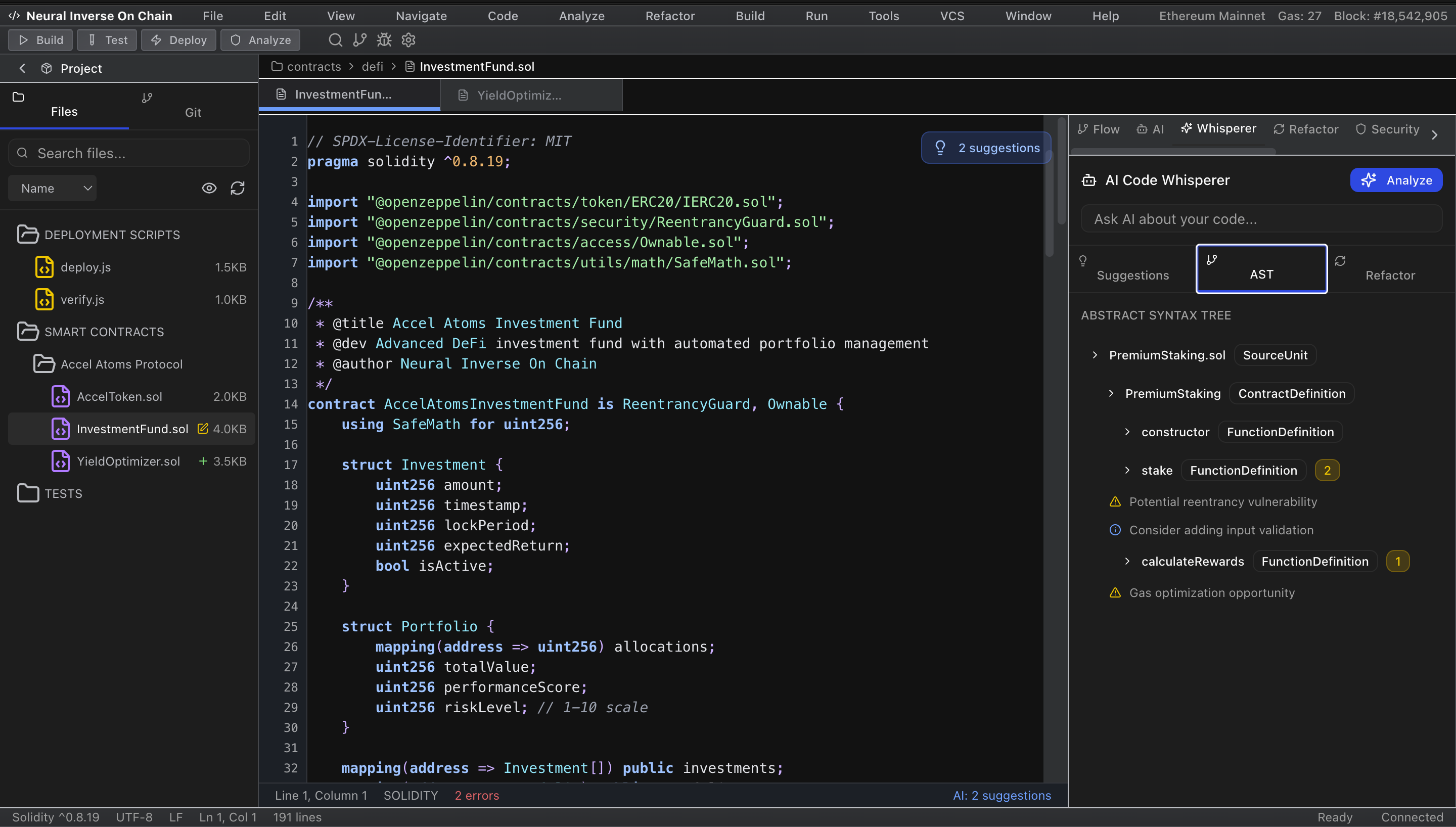Toggle the eye visibility icon in Files
1456x827 pixels.
tap(209, 188)
